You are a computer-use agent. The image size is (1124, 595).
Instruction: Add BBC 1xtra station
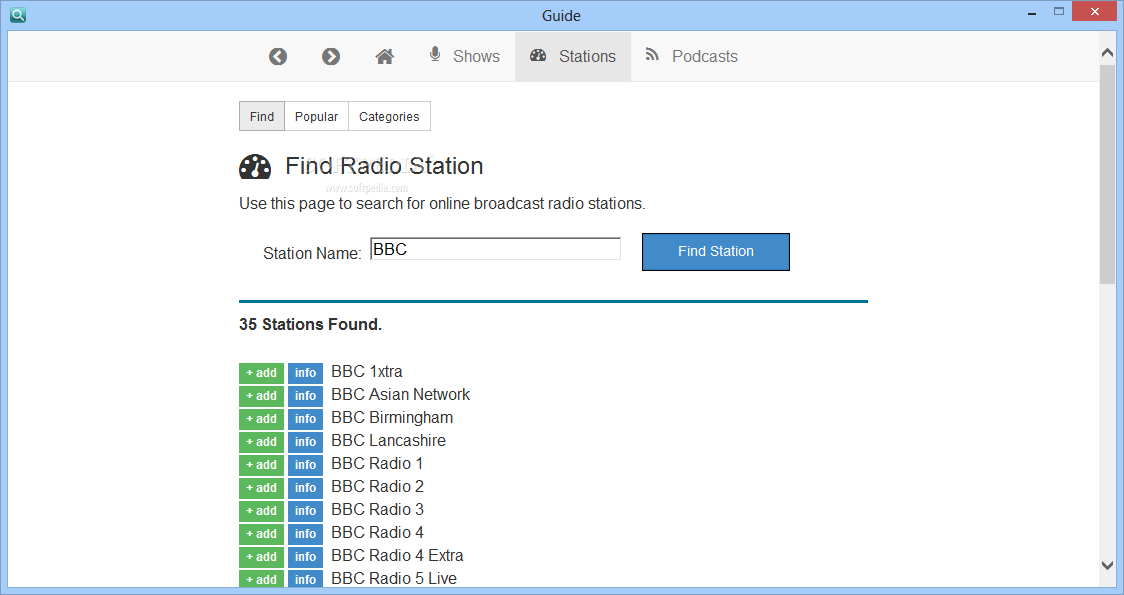point(262,373)
